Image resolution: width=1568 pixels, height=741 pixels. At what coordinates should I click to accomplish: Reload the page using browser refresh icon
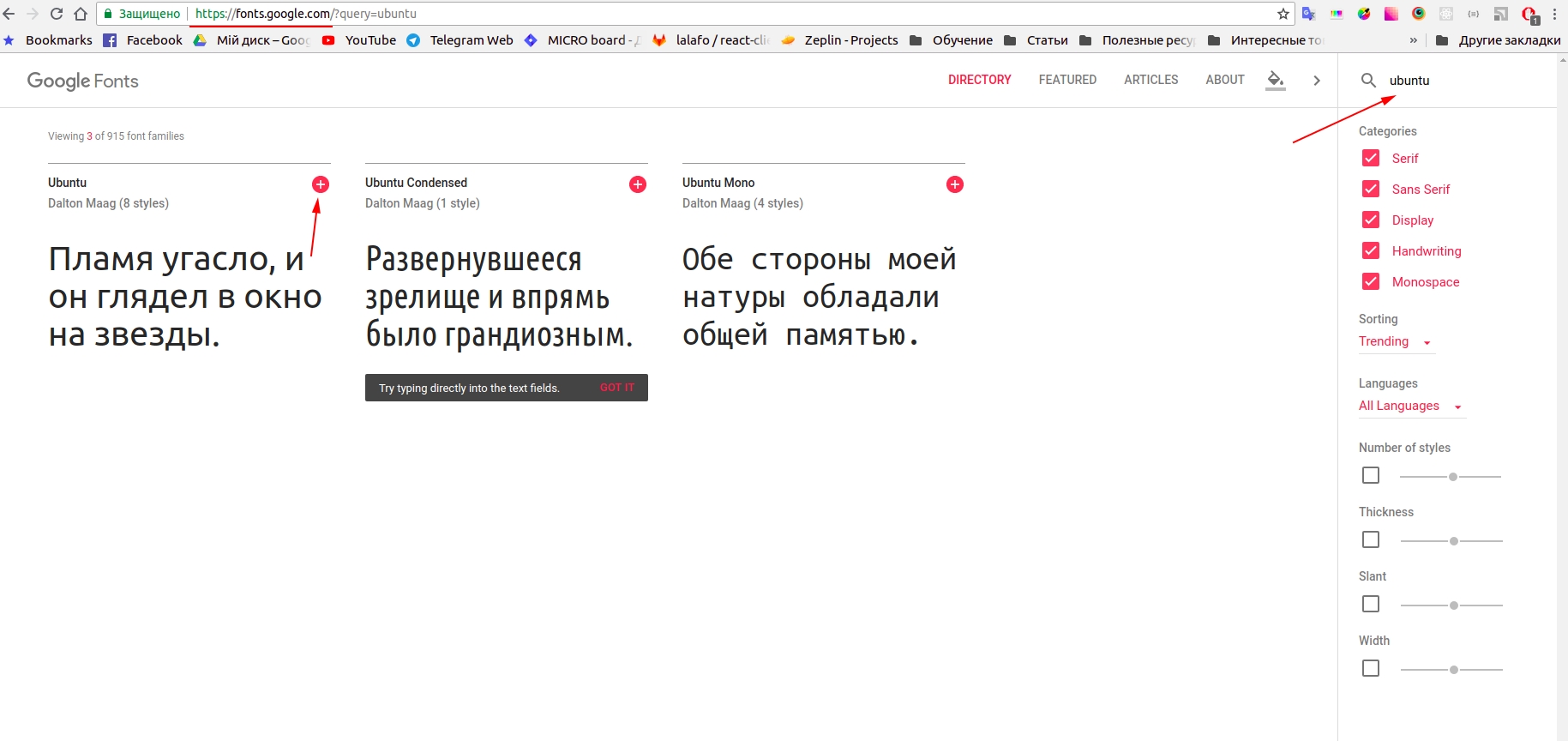pyautogui.click(x=57, y=14)
